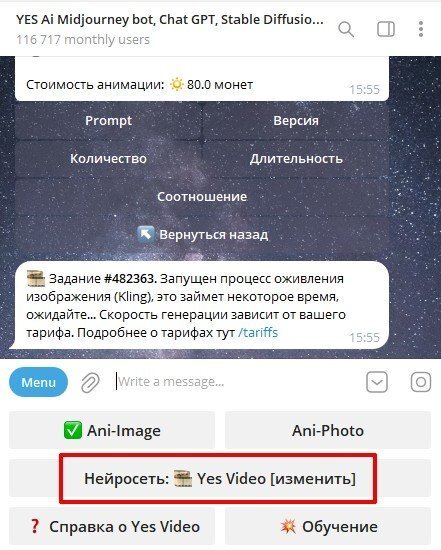Click the film icon next to Задание #482363

pyautogui.click(x=36, y=279)
